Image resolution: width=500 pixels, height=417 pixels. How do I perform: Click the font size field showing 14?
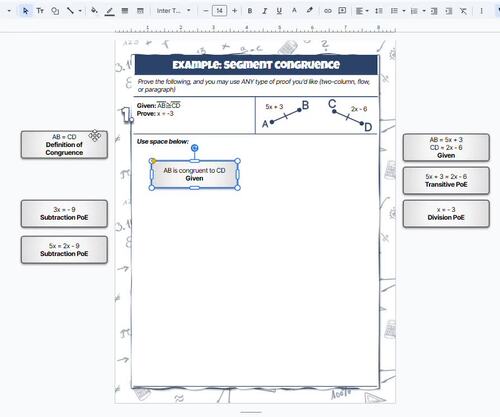pos(219,11)
